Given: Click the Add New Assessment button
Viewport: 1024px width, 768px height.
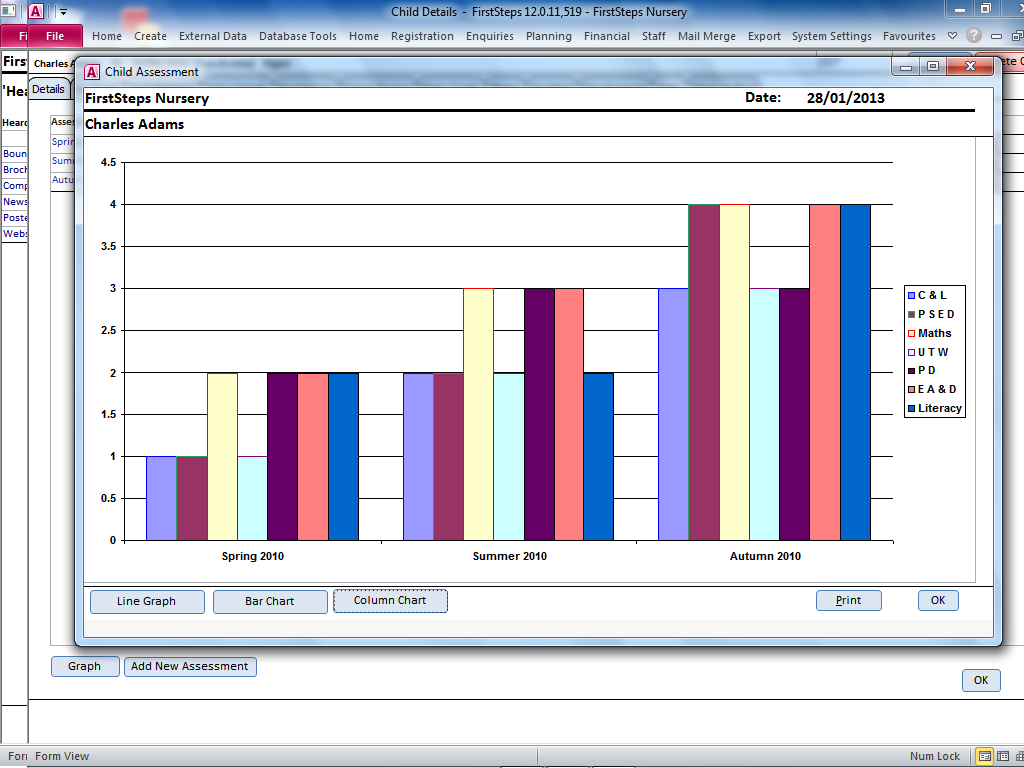Looking at the screenshot, I should tap(190, 666).
